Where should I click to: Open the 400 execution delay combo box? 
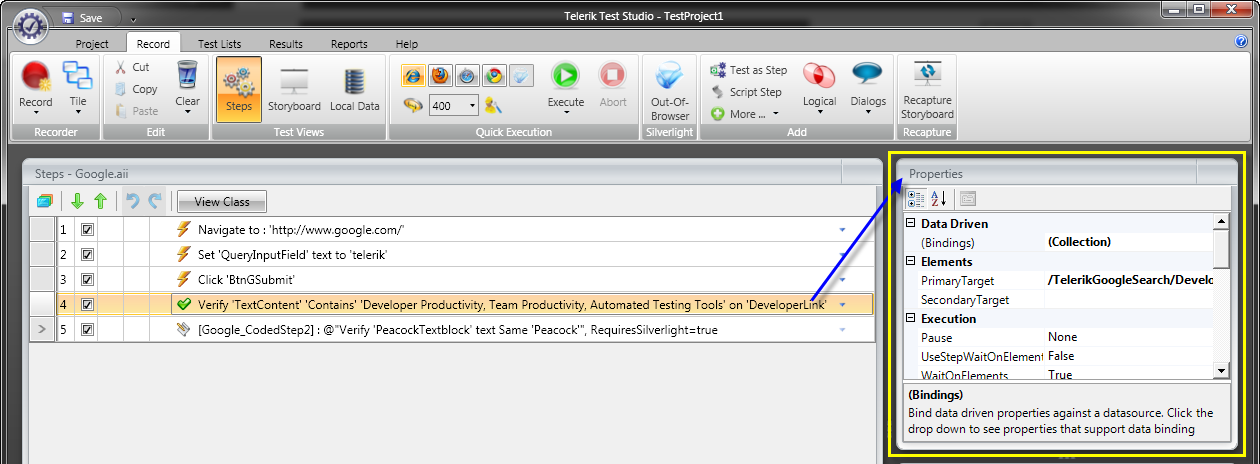click(453, 105)
